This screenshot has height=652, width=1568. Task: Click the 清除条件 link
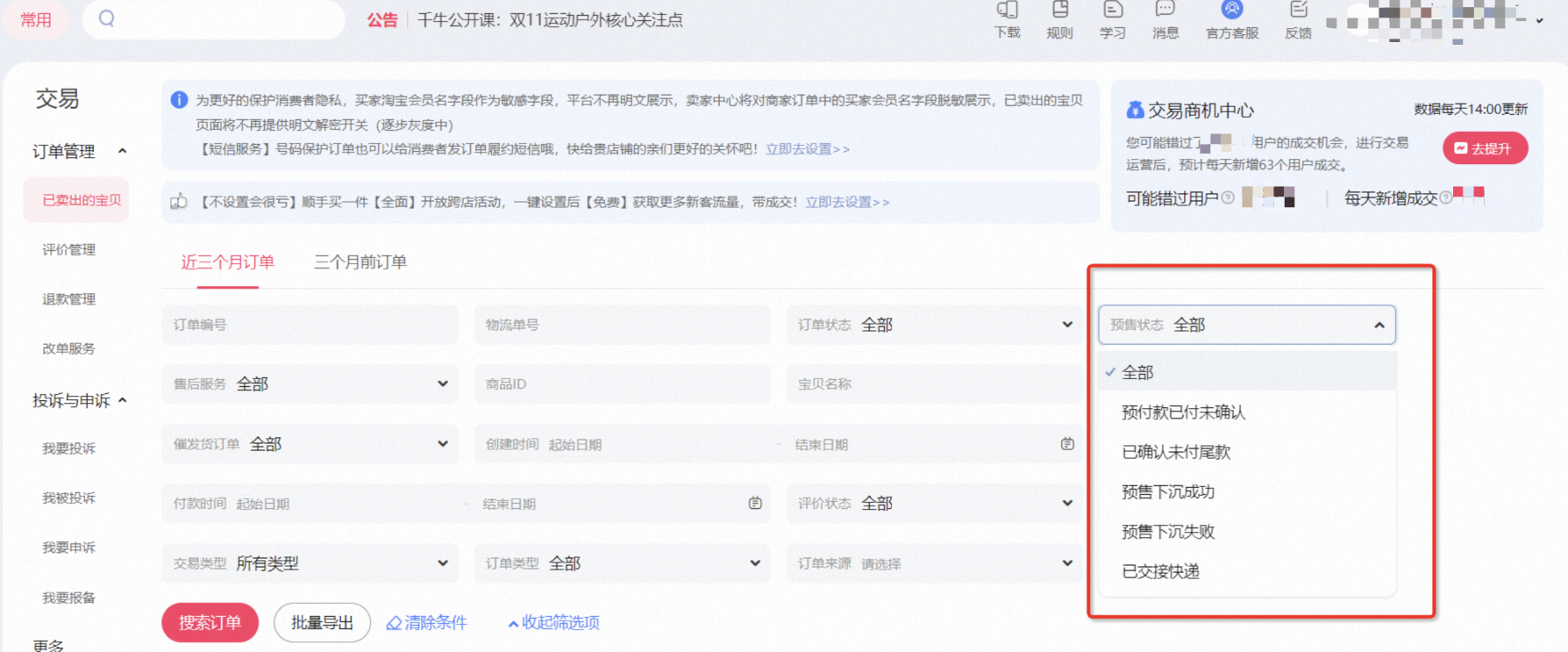coord(426,622)
